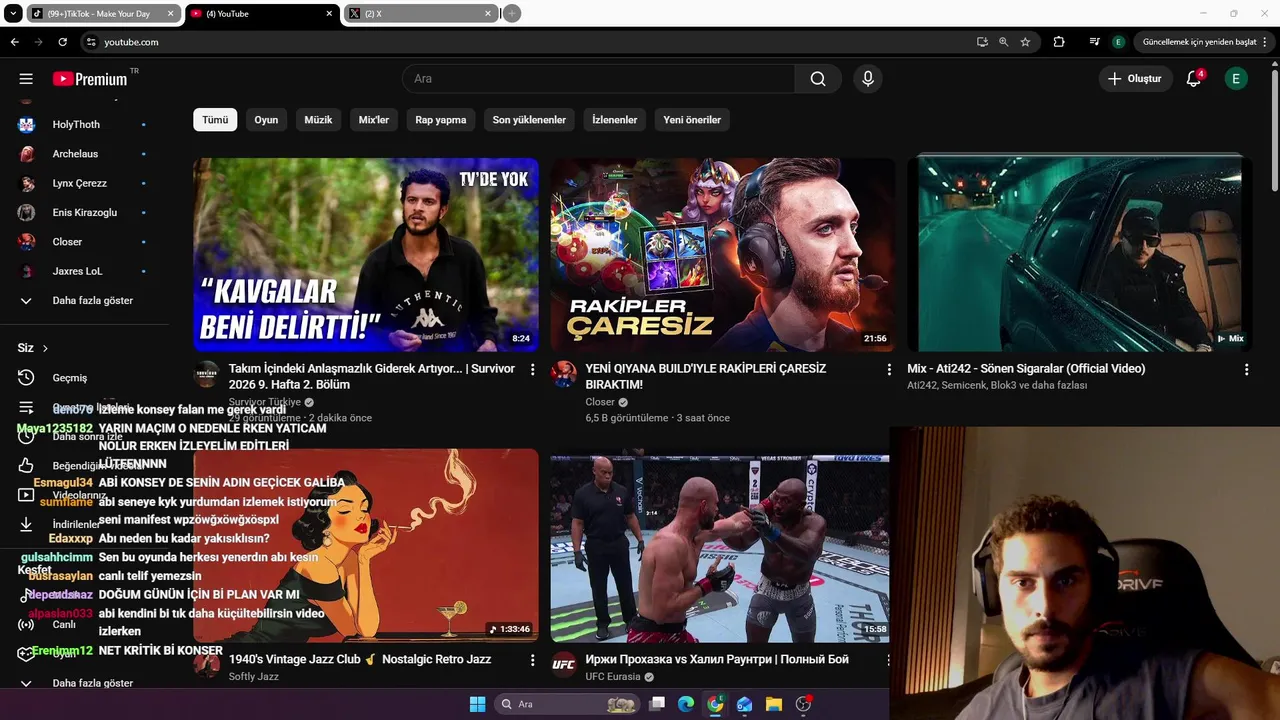Open options menu for Survivor video
Viewport: 1280px width, 720px height.
coord(532,370)
